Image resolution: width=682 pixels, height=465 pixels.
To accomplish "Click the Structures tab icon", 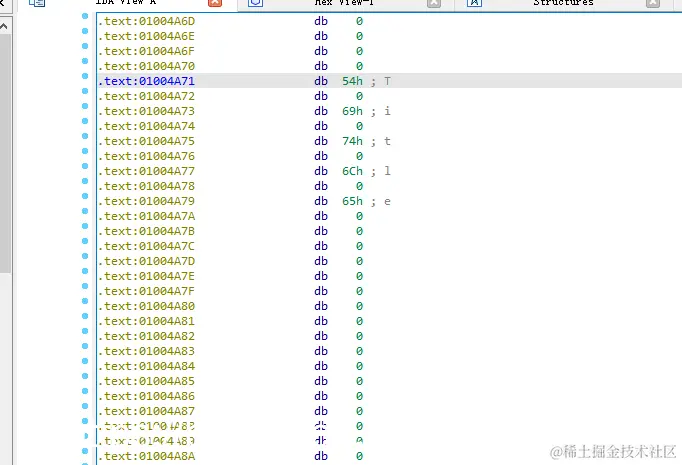I will coord(474,3).
